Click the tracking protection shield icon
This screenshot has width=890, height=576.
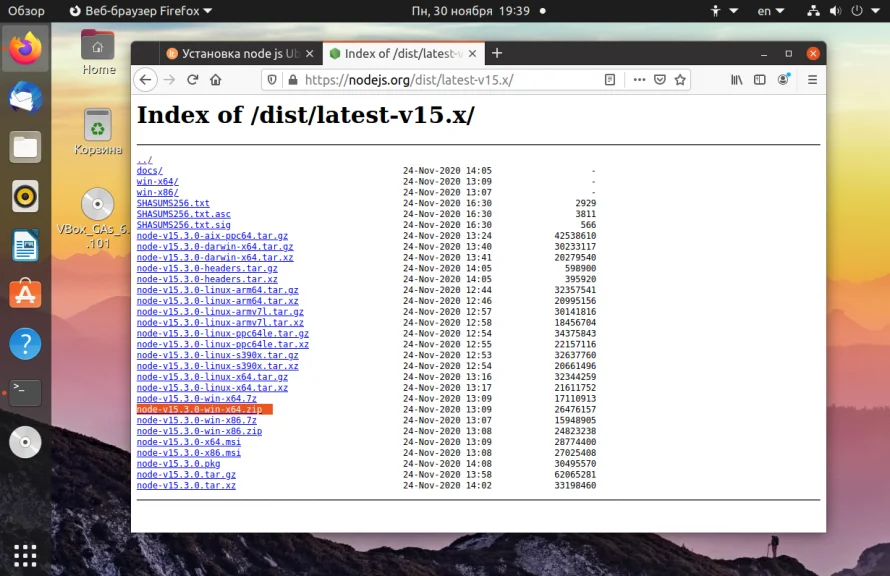[272, 80]
